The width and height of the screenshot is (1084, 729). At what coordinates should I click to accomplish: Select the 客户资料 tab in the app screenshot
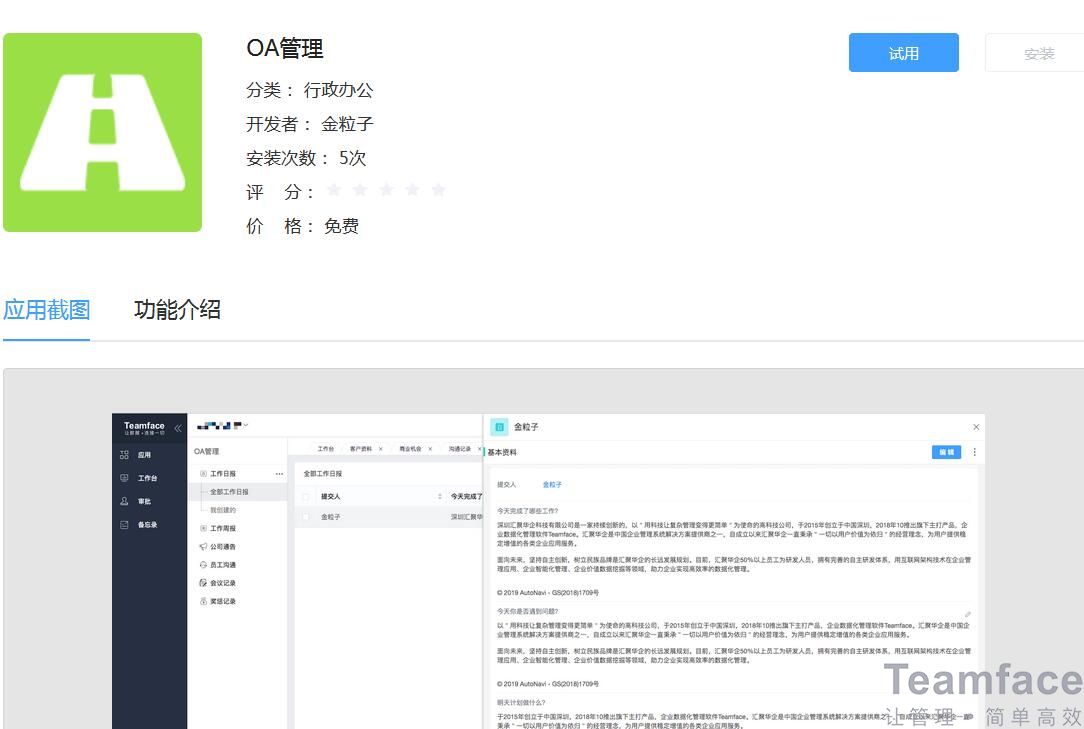point(362,448)
